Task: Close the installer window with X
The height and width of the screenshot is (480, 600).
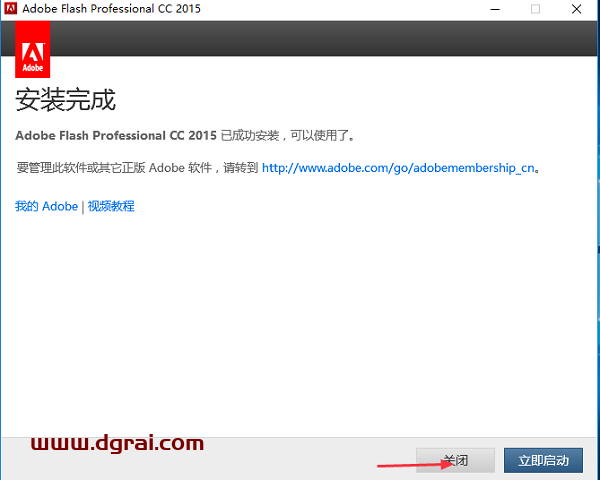Action: click(576, 9)
